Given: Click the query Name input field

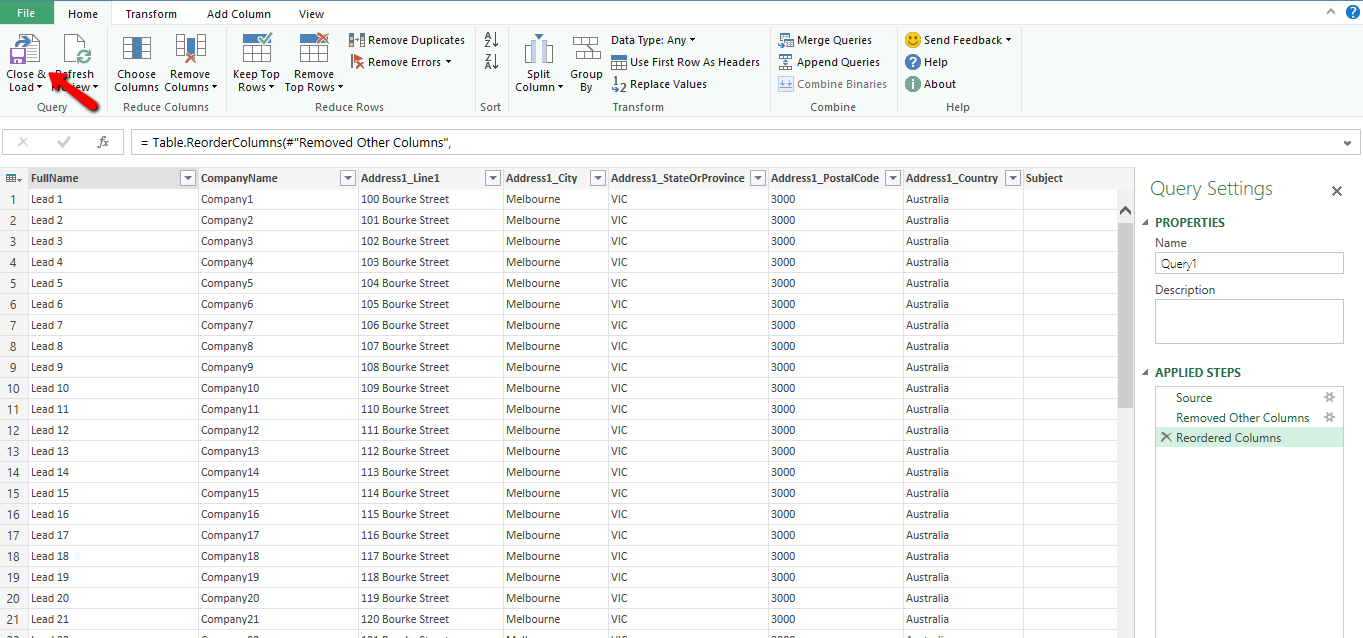Looking at the screenshot, I should pos(1249,263).
